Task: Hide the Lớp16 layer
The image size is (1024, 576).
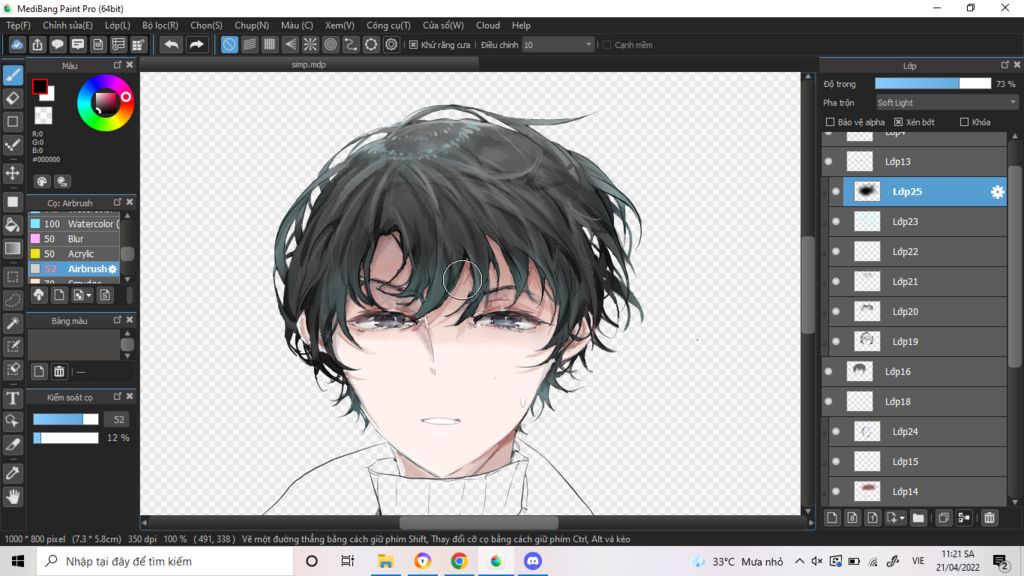Action: coord(829,372)
